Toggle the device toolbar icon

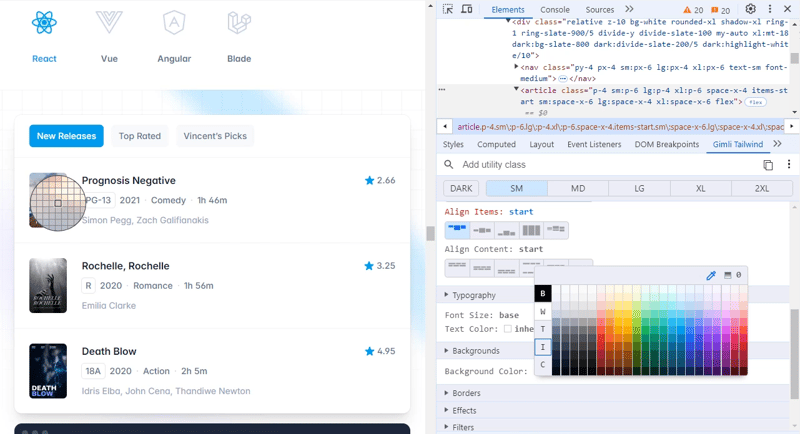point(466,9)
